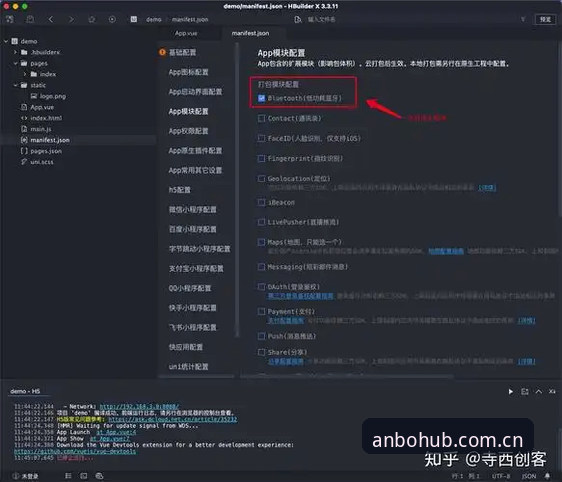Enable the LivePusher module checkbox

pyautogui.click(x=261, y=222)
